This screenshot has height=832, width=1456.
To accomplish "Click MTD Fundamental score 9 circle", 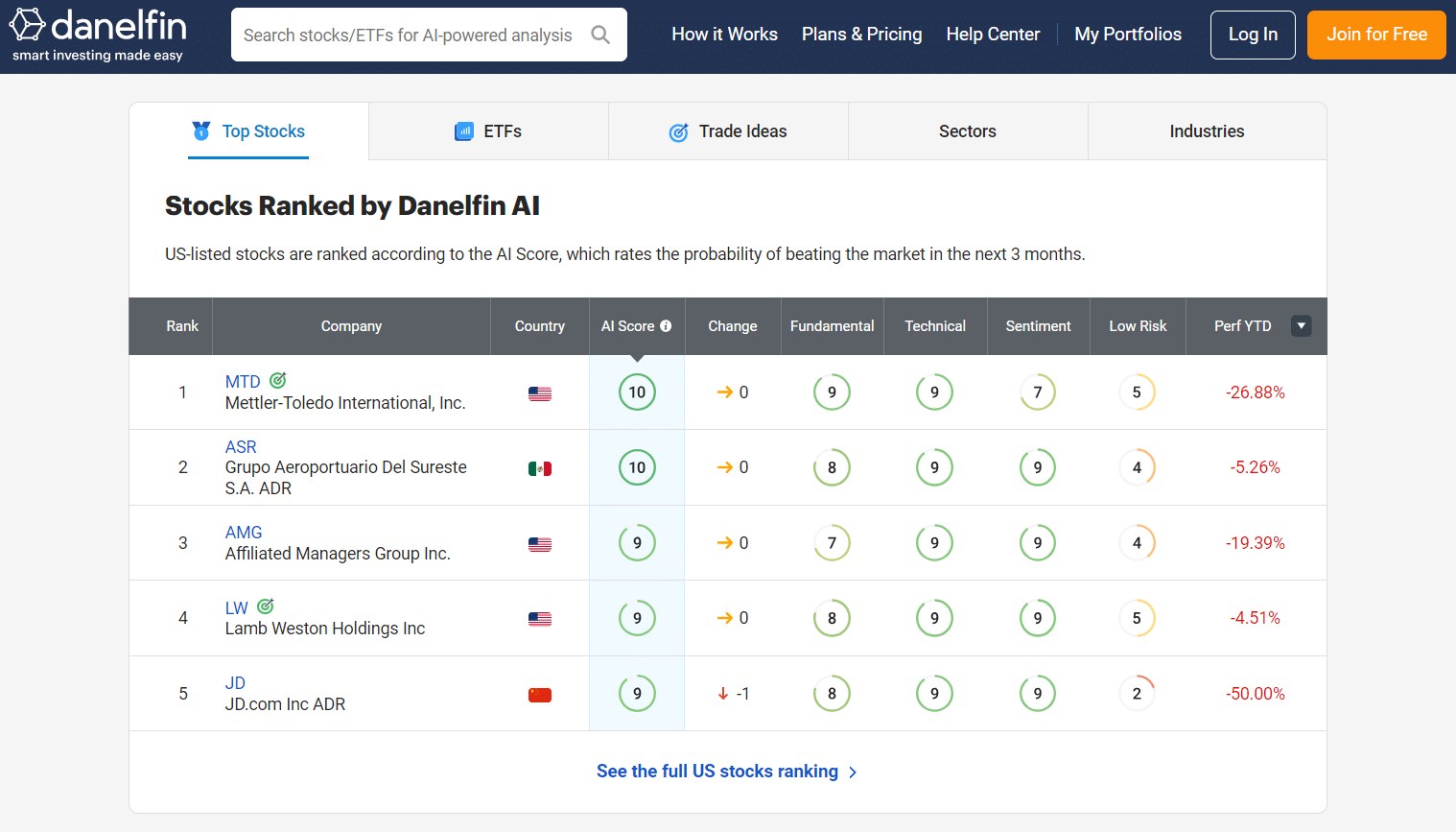I will (x=832, y=392).
